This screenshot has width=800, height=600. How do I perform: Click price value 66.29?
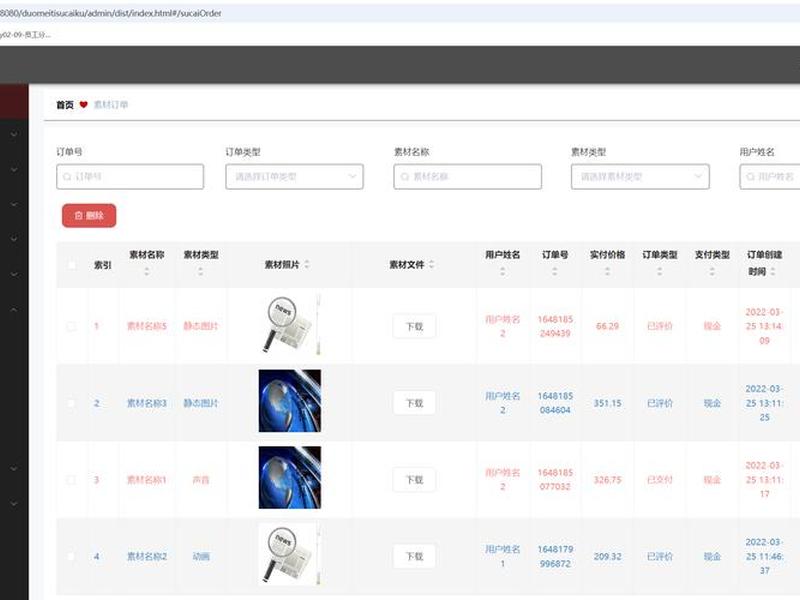pos(607,326)
